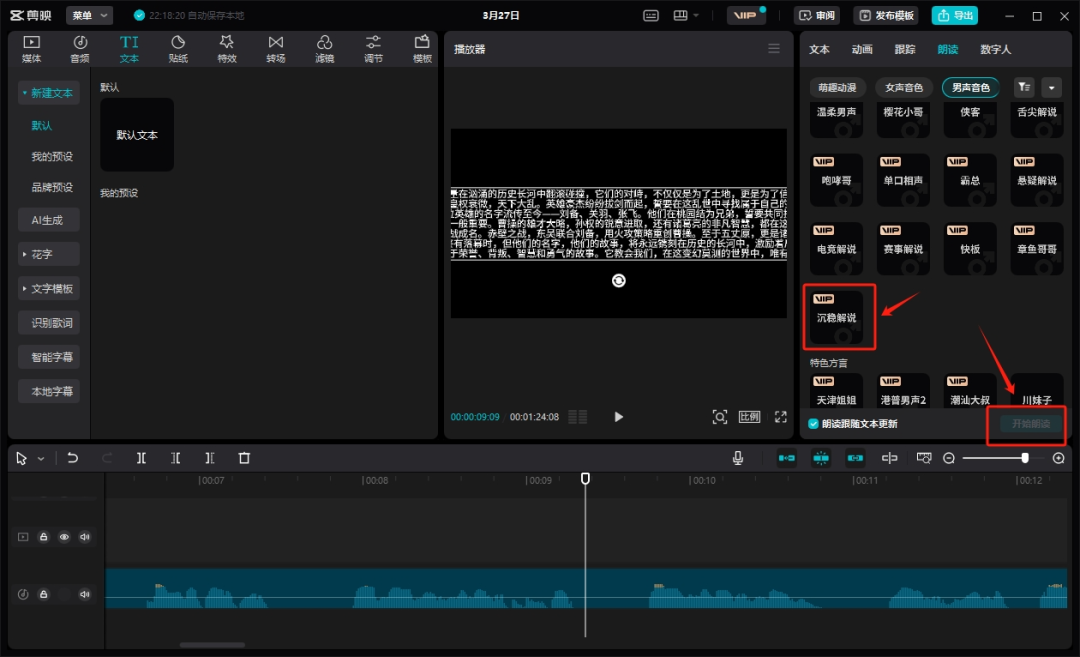This screenshot has width=1080, height=657.
Task: Switch to the 跟踪 tab
Action: pos(904,49)
